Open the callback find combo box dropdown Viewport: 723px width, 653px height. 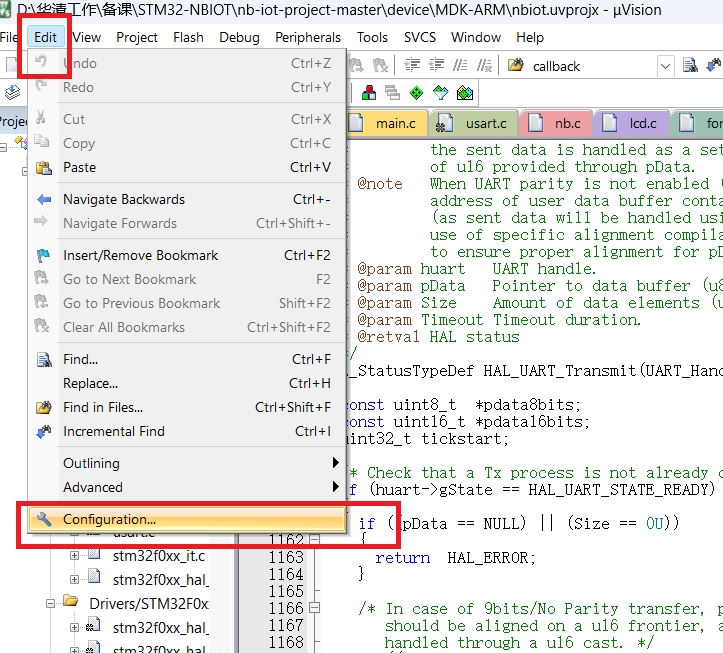click(665, 66)
